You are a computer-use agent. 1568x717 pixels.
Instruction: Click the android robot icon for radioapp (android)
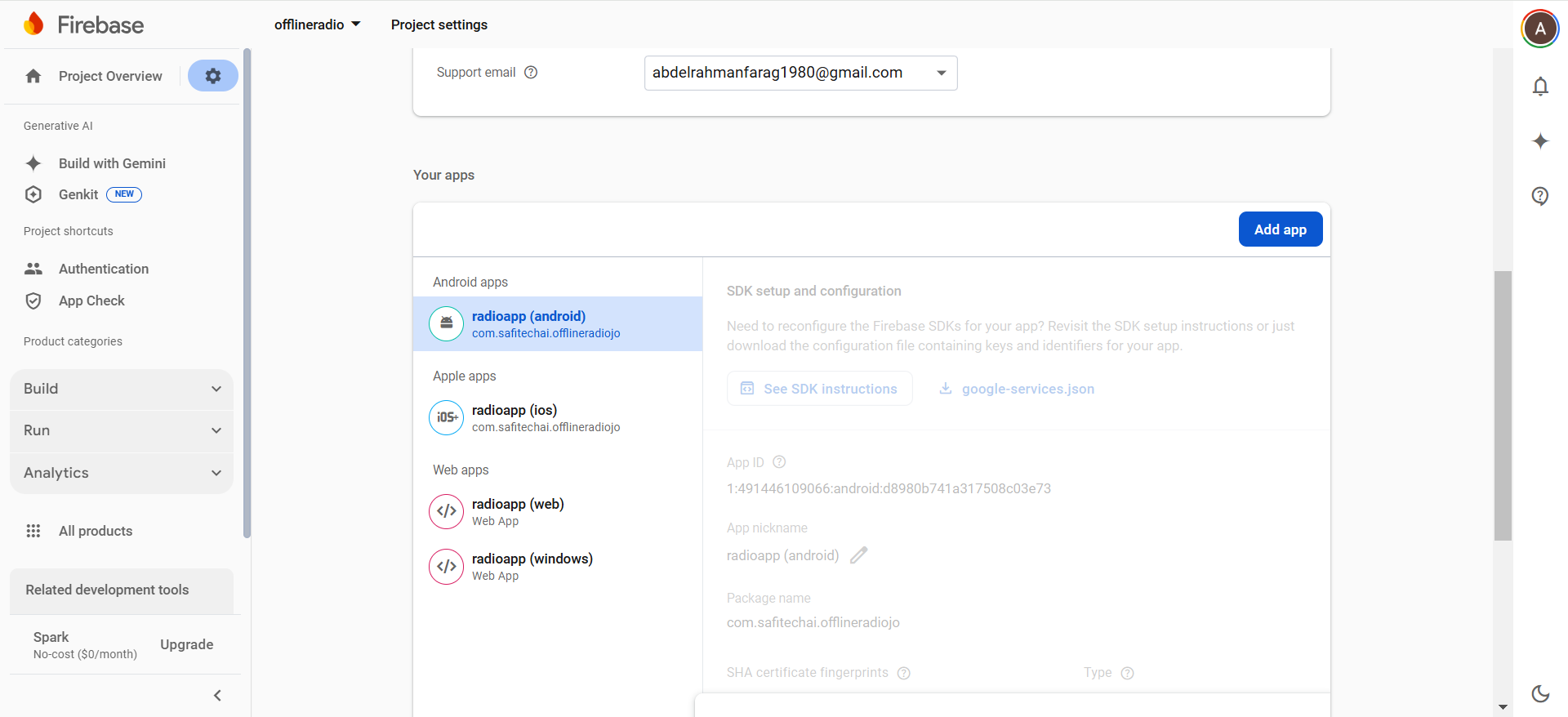447,323
